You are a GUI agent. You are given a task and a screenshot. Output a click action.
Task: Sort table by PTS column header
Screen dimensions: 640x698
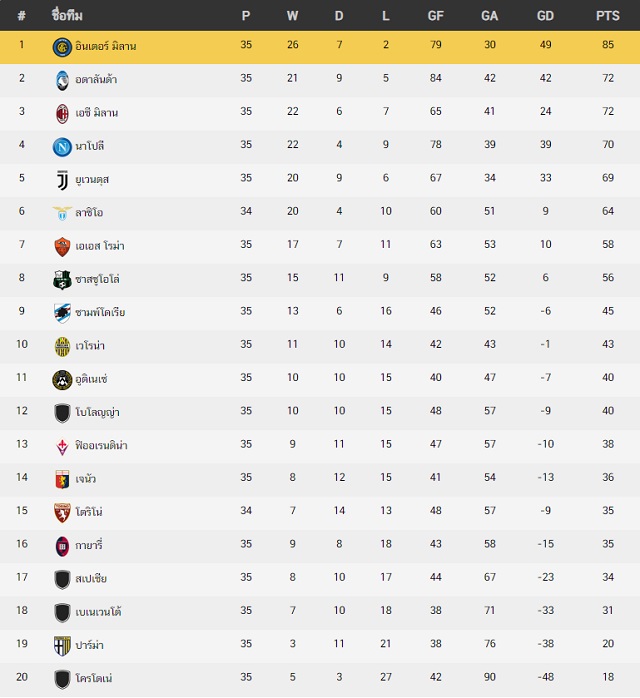coord(608,16)
